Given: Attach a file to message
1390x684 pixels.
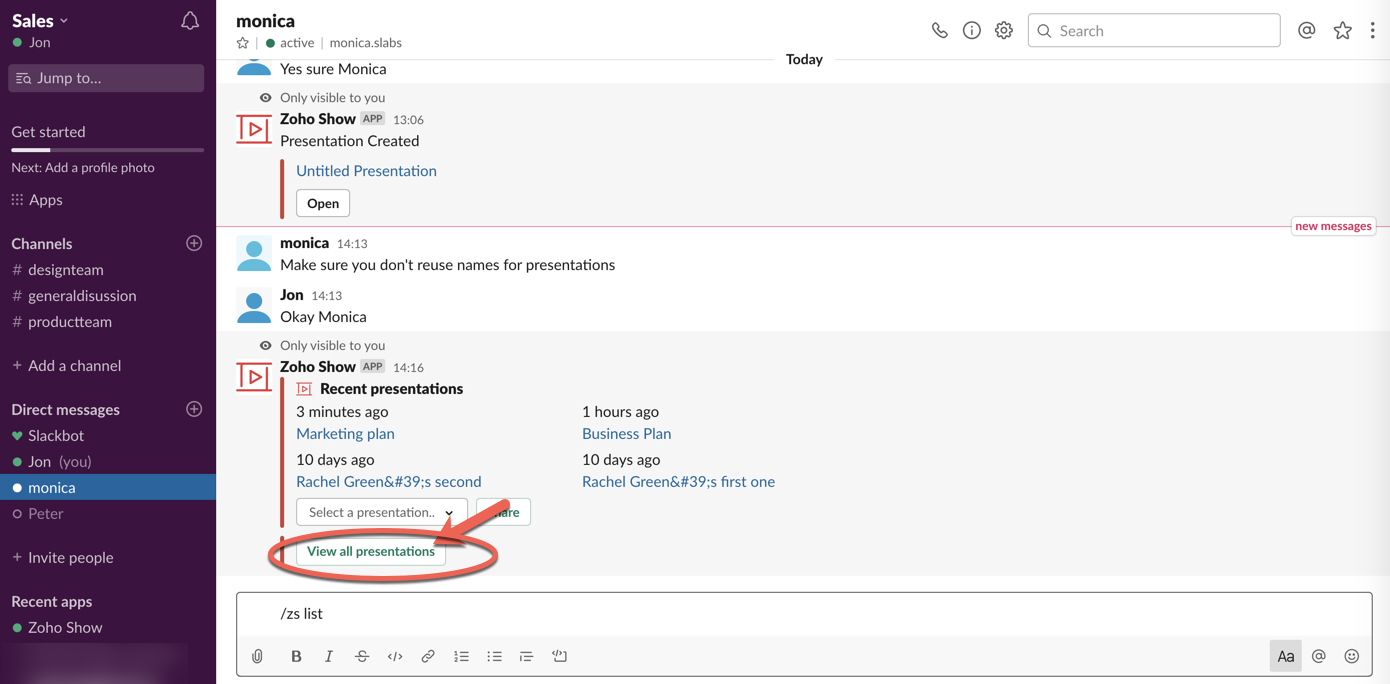Looking at the screenshot, I should coord(257,656).
